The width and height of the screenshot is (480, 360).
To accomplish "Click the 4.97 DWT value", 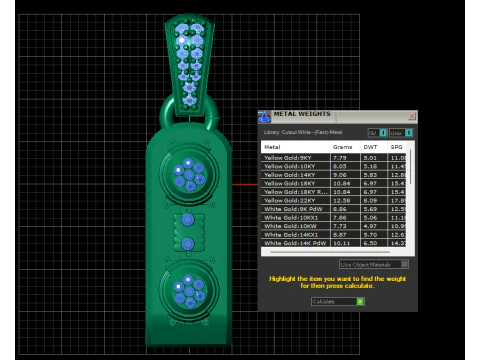I will [x=370, y=226].
